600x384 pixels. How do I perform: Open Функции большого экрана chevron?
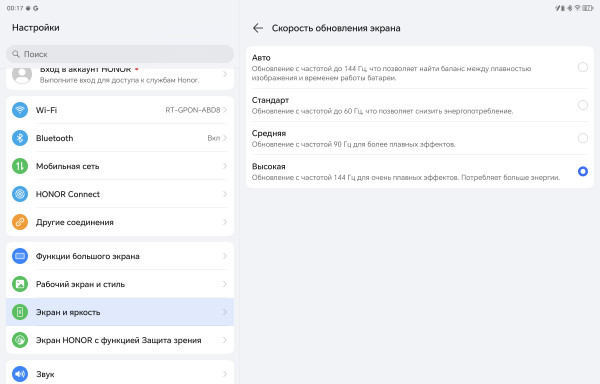[225, 256]
